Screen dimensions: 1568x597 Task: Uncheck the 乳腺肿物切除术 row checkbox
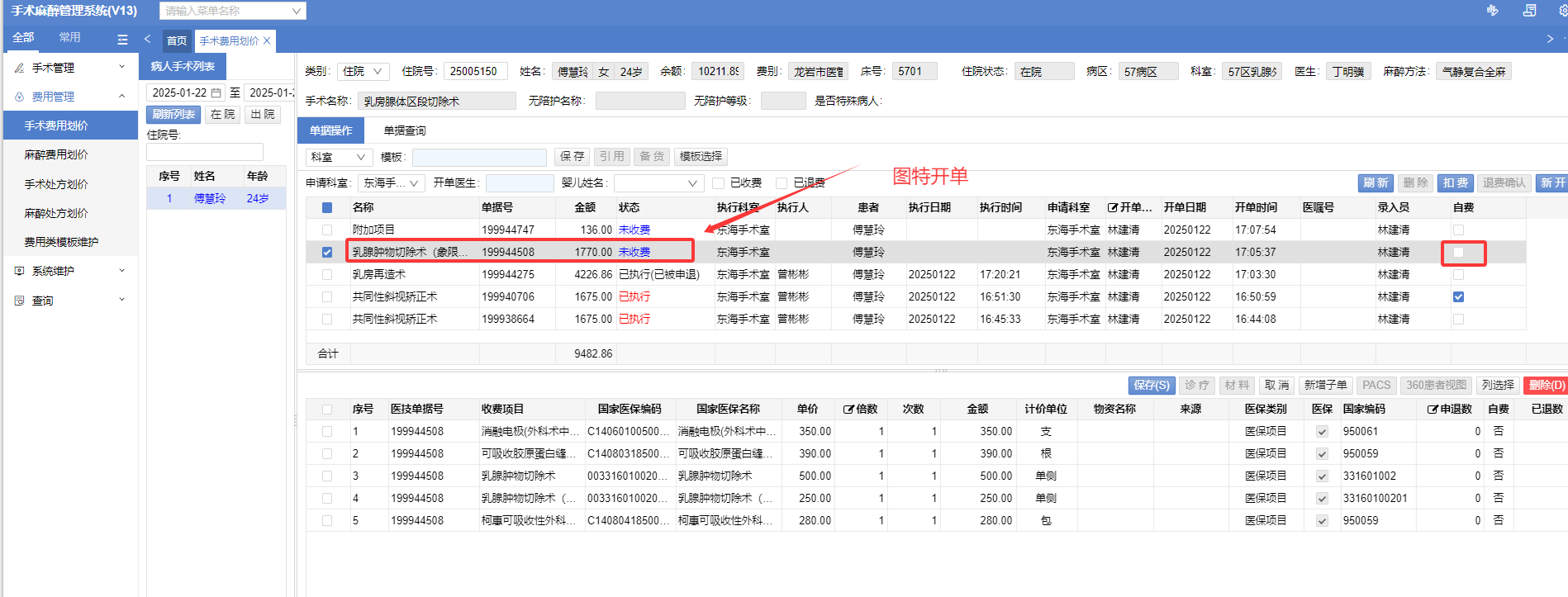[327, 252]
